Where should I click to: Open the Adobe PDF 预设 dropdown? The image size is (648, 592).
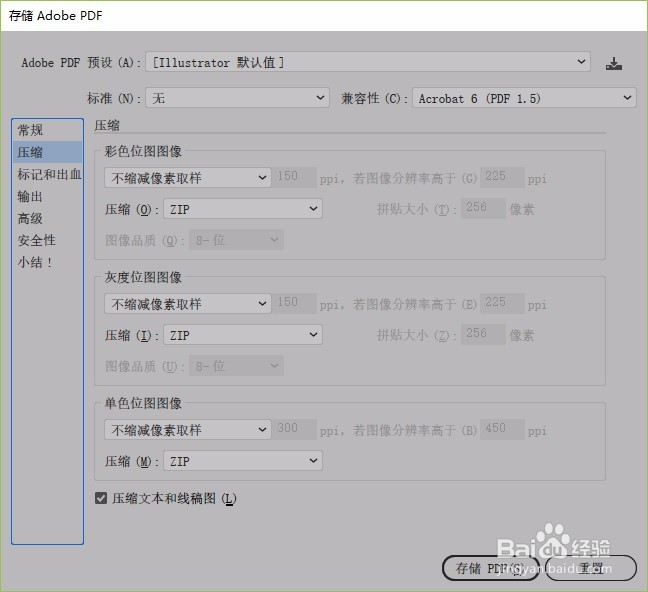pos(368,62)
